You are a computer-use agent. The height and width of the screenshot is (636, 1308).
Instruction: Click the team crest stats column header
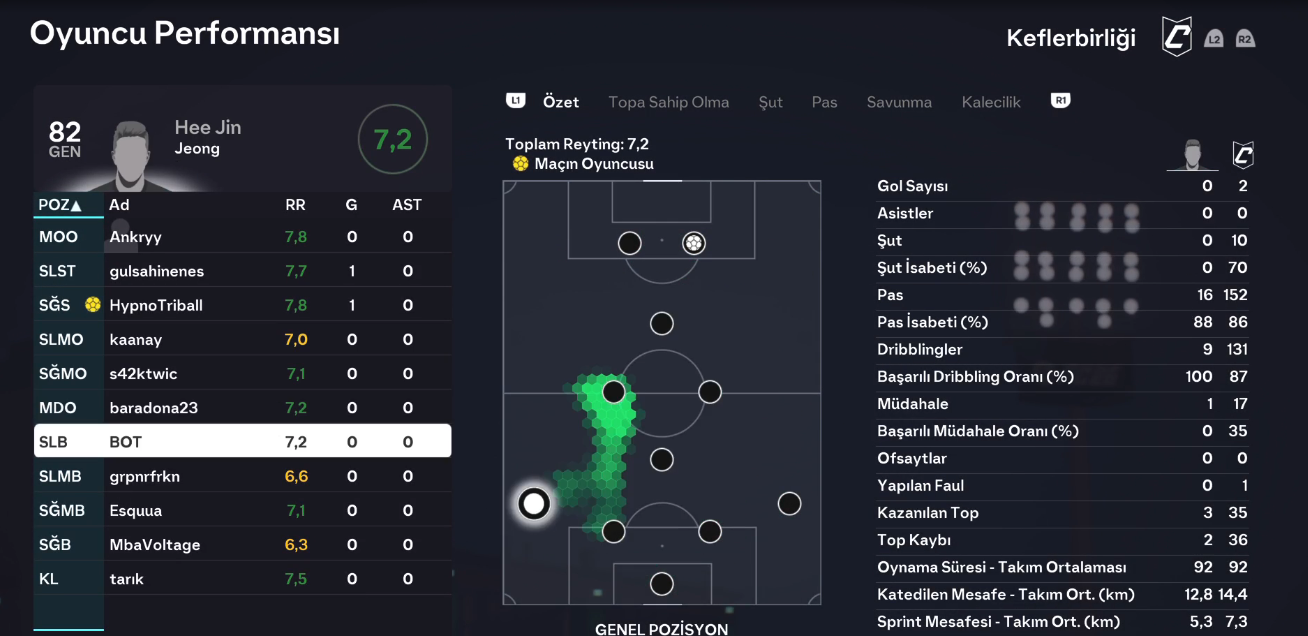(1242, 155)
